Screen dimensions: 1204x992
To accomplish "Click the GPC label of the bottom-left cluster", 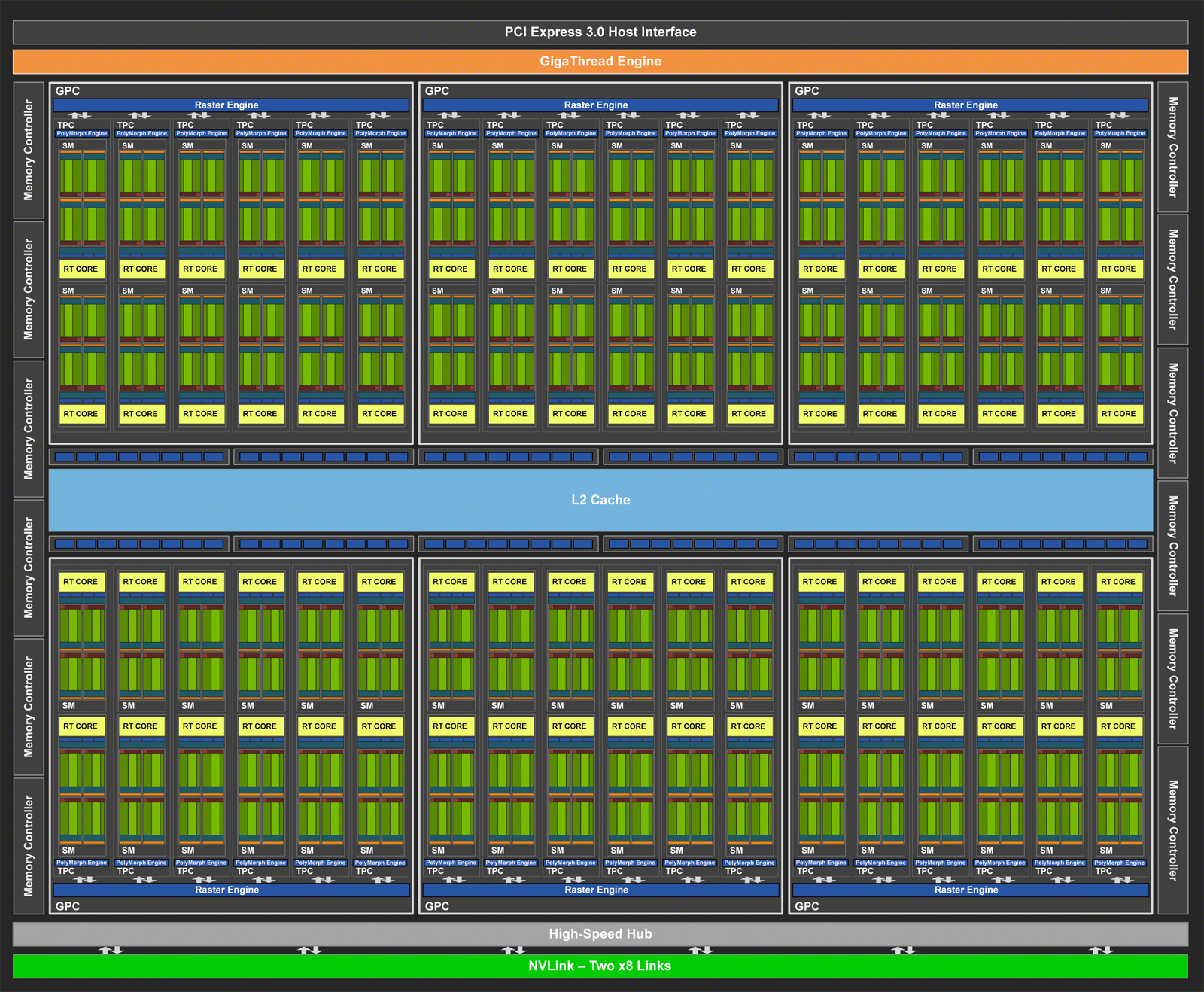I will [68, 906].
